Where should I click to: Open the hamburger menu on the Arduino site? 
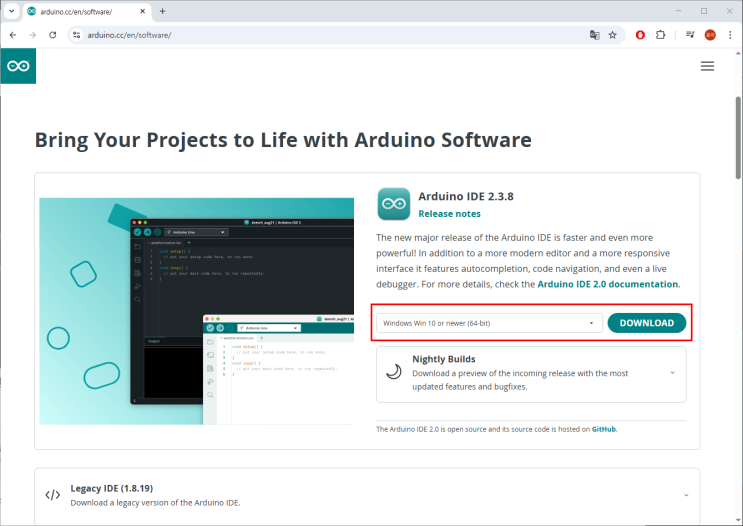(x=707, y=66)
